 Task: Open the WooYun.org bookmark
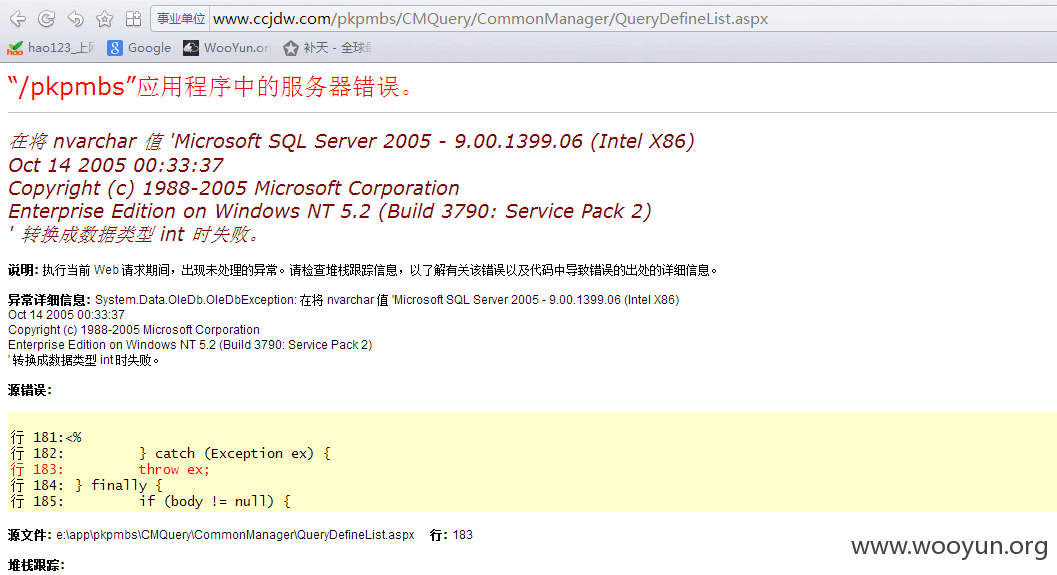(x=227, y=48)
